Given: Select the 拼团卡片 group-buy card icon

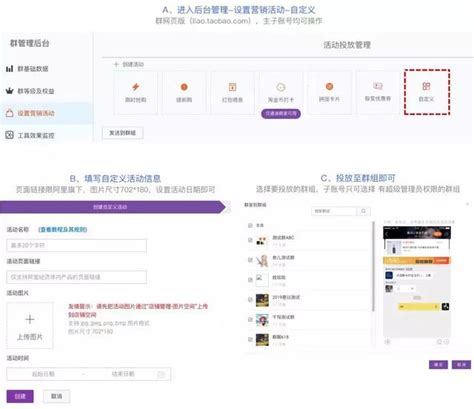Looking at the screenshot, I should [329, 87].
